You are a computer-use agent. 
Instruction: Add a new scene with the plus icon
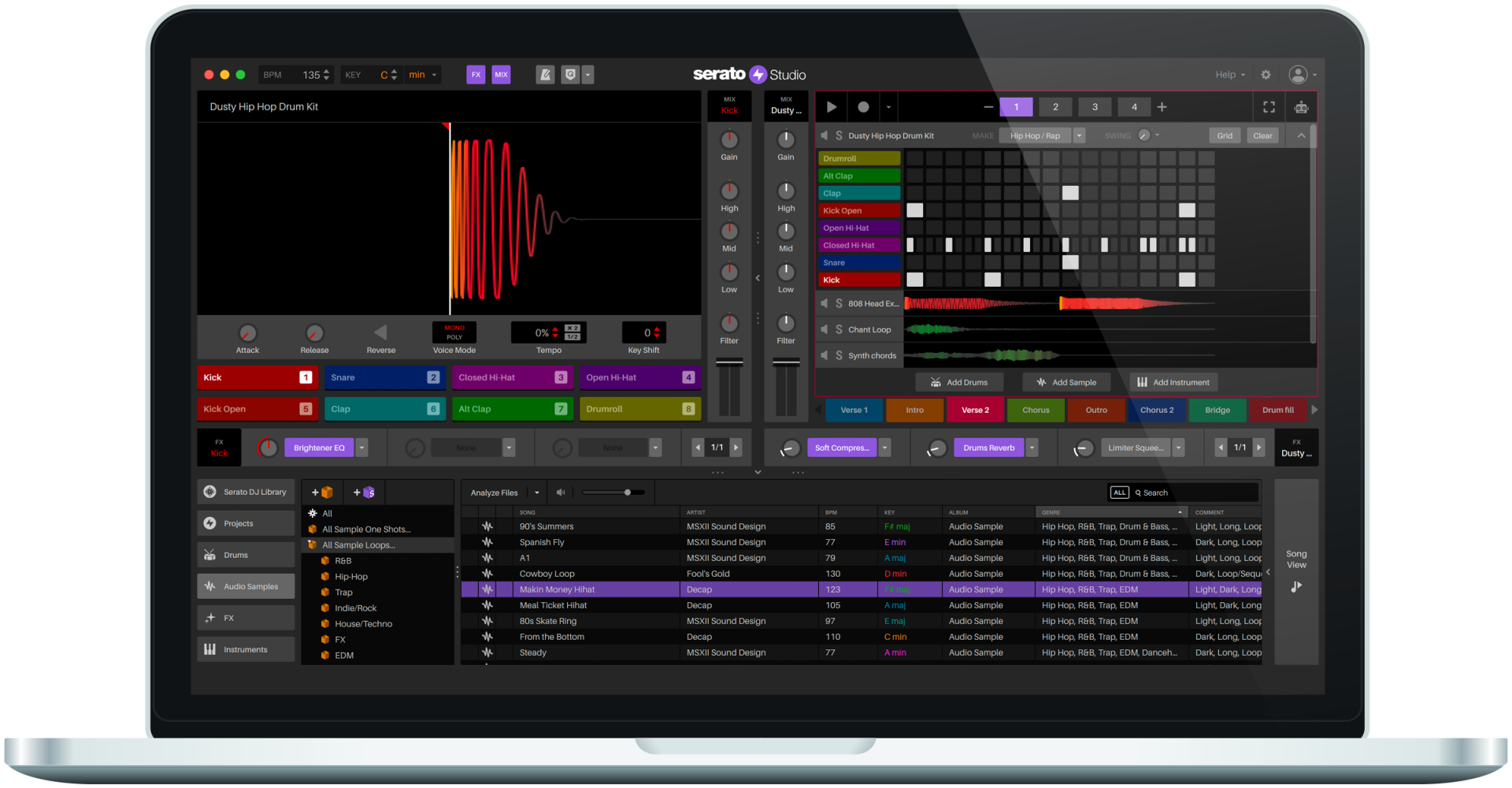(x=1162, y=107)
